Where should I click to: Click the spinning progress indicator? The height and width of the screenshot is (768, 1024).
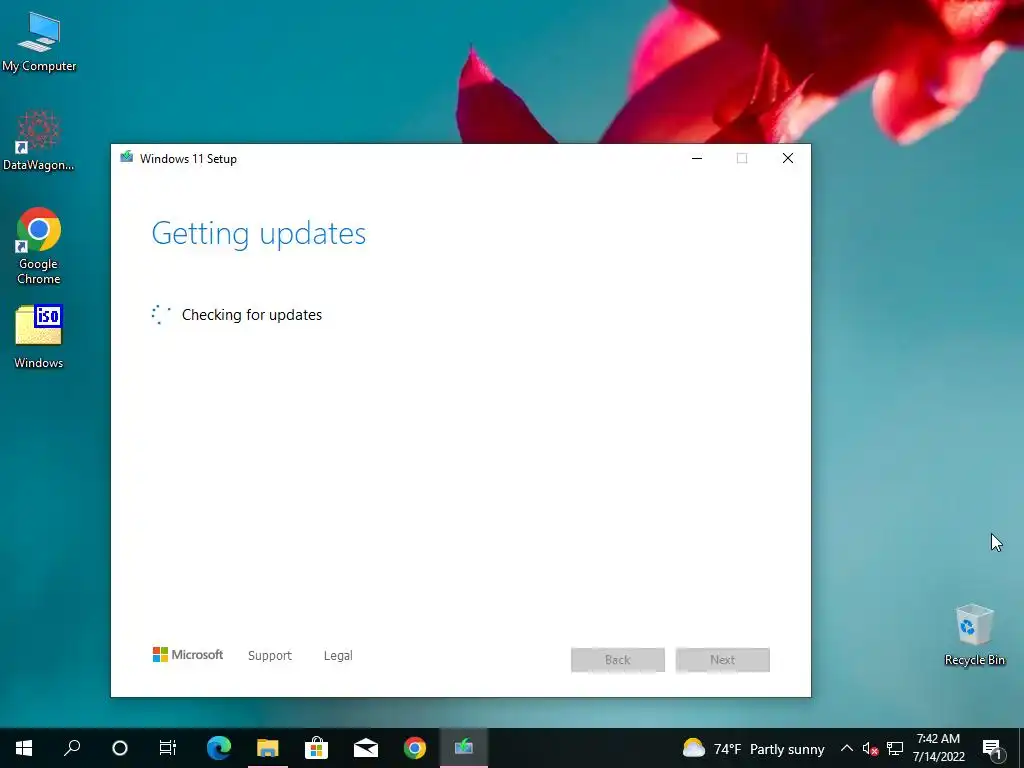tap(161, 315)
